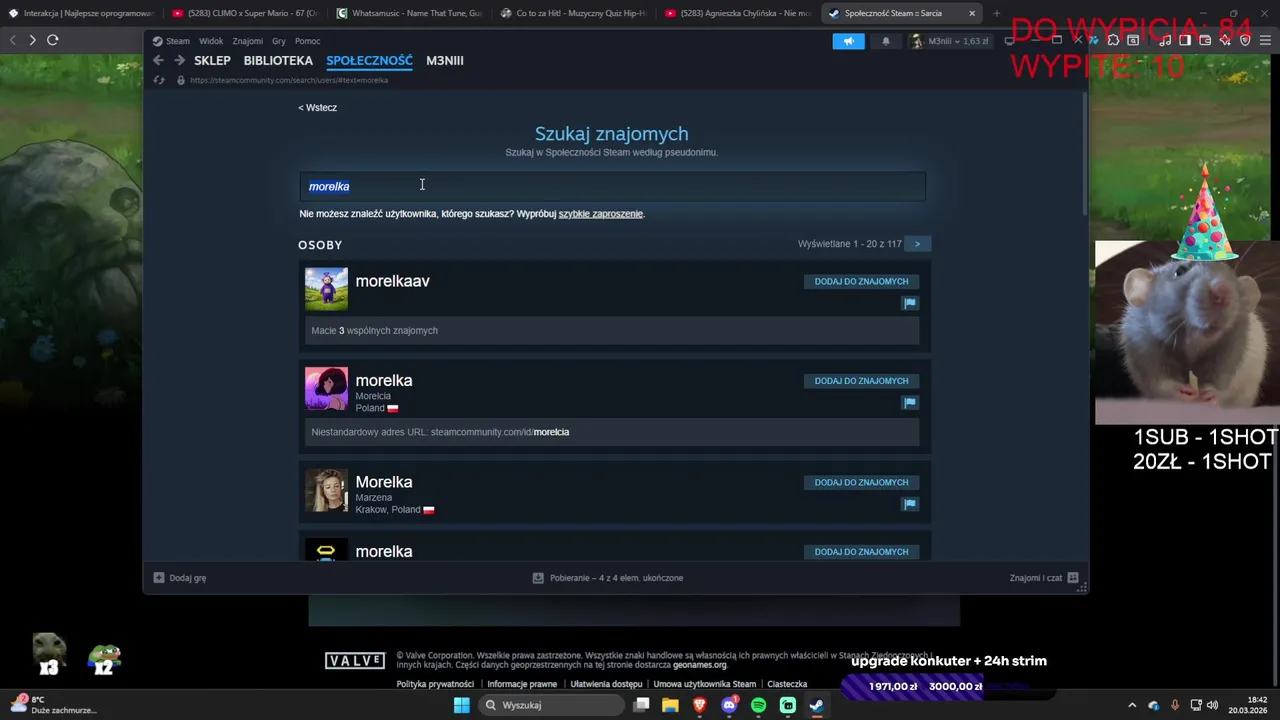This screenshot has width=1280, height=720.
Task: Open Umowa użytkownika Steam link
Action: click(704, 685)
